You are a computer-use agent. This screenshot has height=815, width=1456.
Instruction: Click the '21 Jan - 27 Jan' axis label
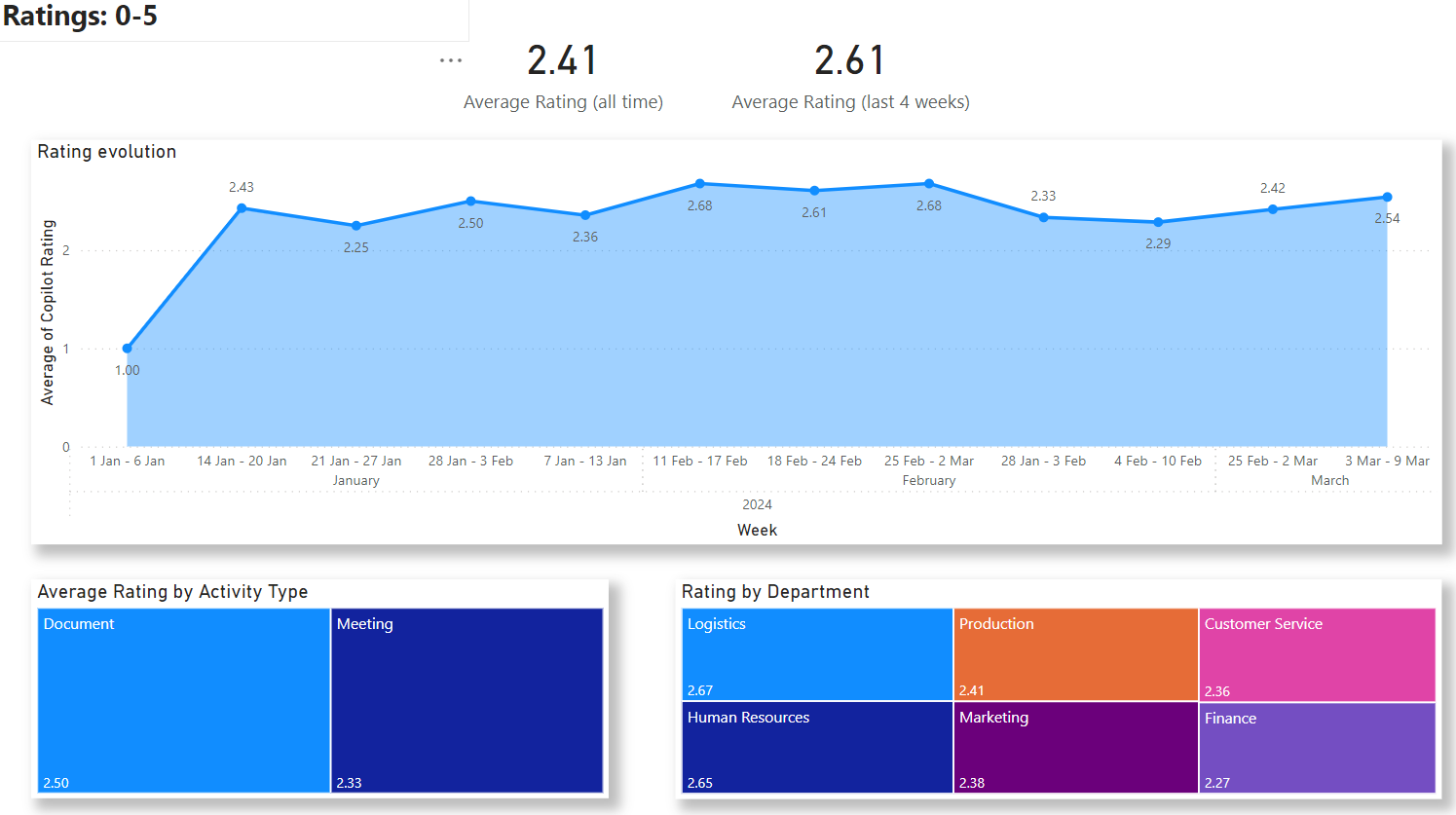(x=356, y=461)
